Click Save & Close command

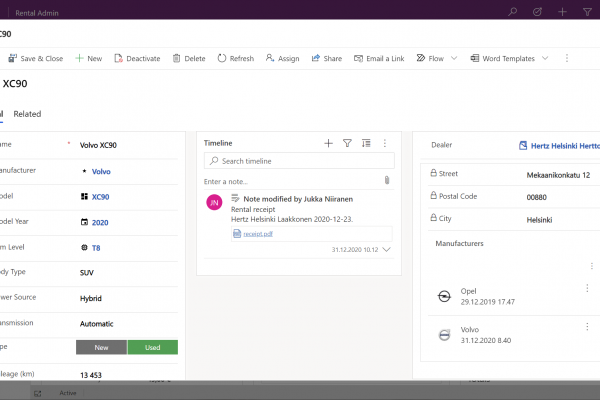click(x=36, y=58)
